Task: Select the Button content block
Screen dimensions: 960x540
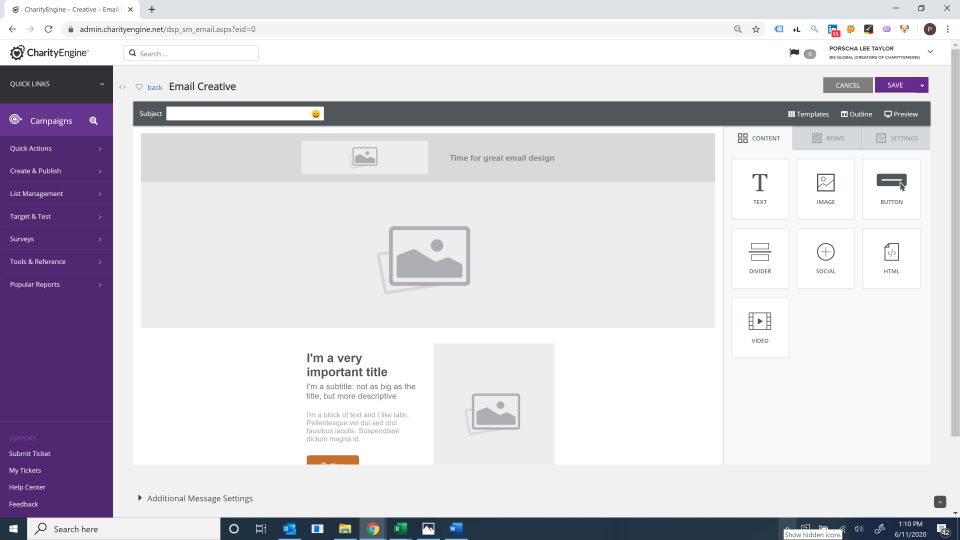Action: coord(891,189)
